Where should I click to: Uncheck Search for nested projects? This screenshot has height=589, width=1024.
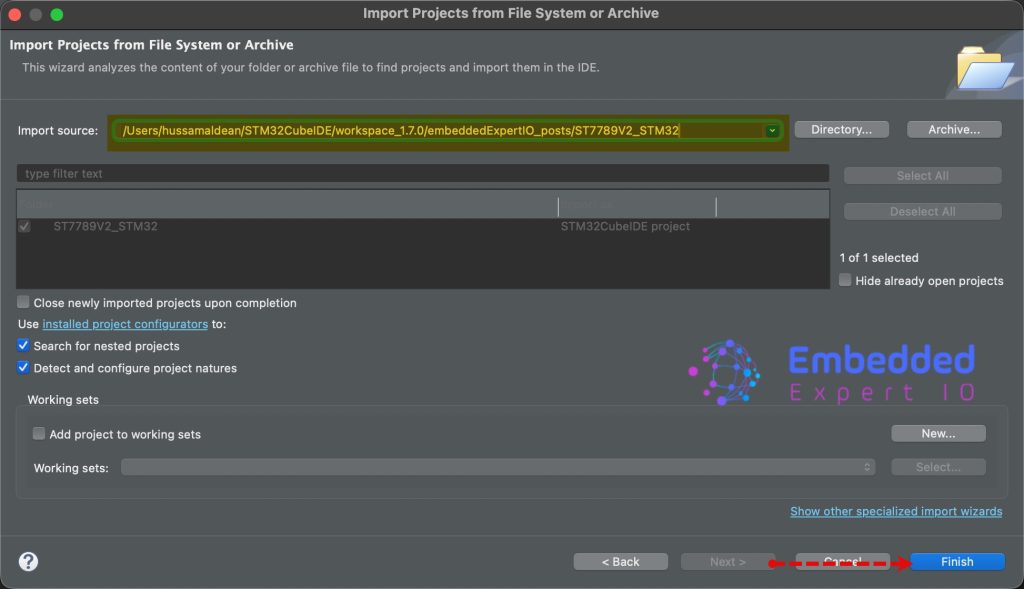click(x=24, y=346)
